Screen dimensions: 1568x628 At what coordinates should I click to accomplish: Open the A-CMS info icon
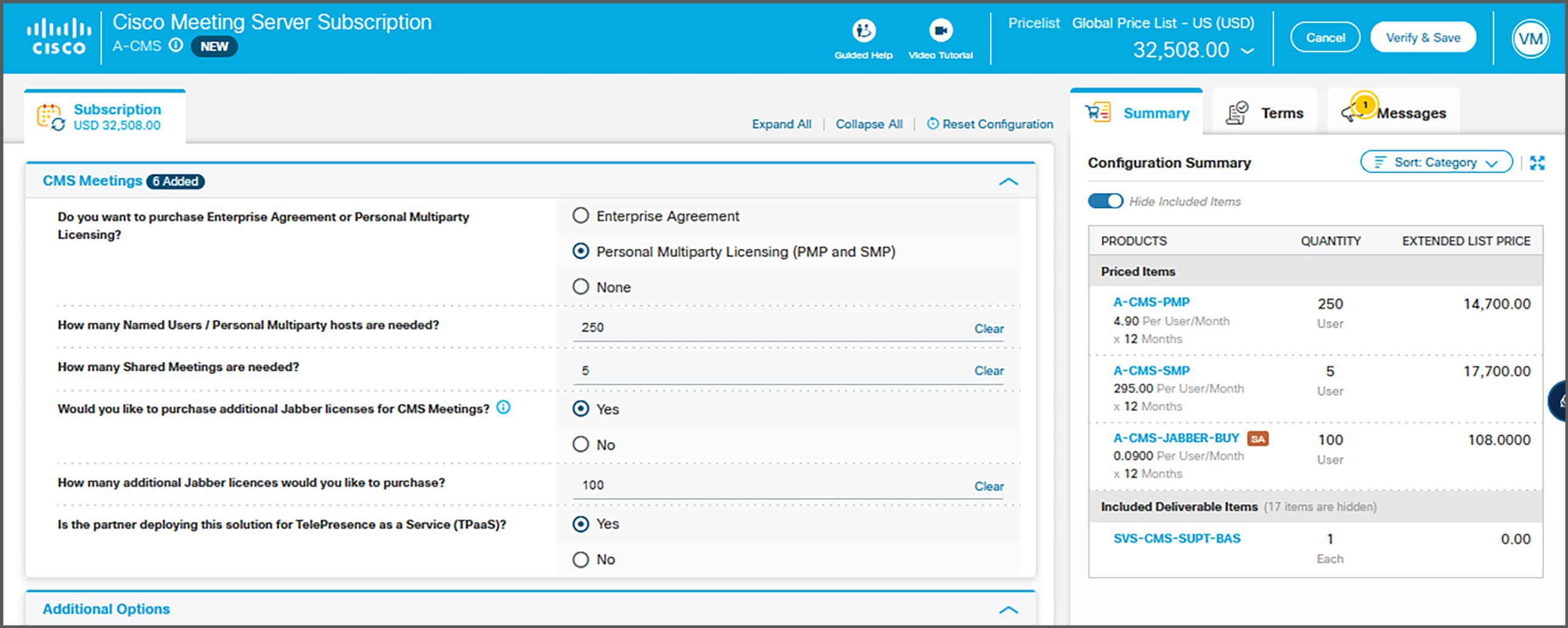176,45
